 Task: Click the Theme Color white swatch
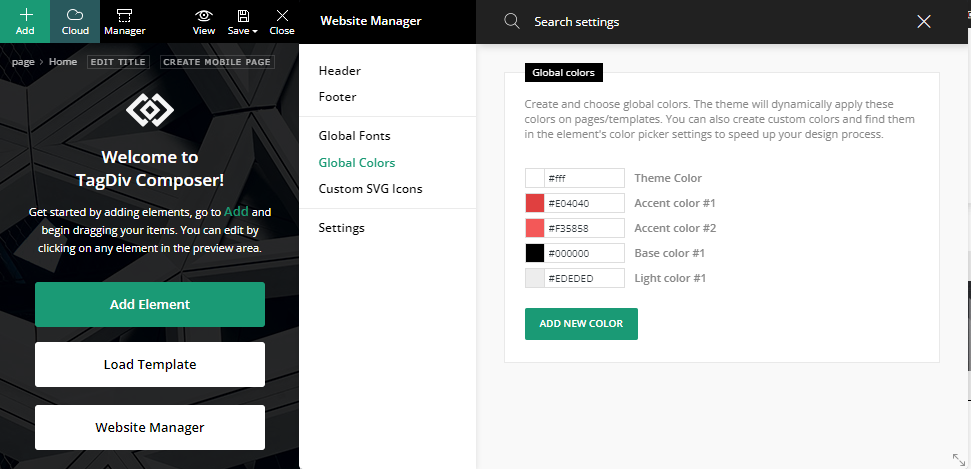534,178
